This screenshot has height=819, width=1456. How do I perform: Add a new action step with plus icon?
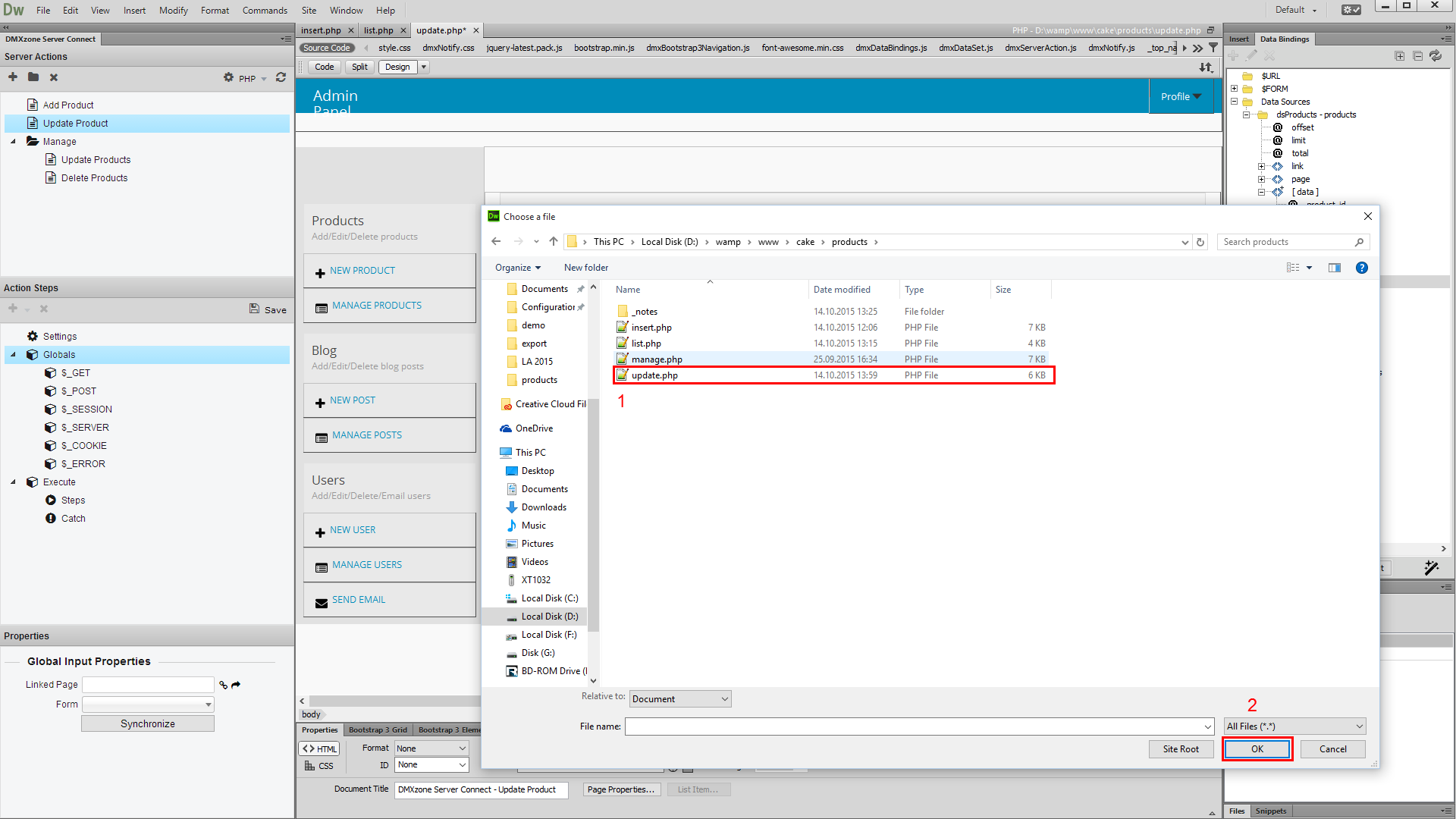[13, 309]
